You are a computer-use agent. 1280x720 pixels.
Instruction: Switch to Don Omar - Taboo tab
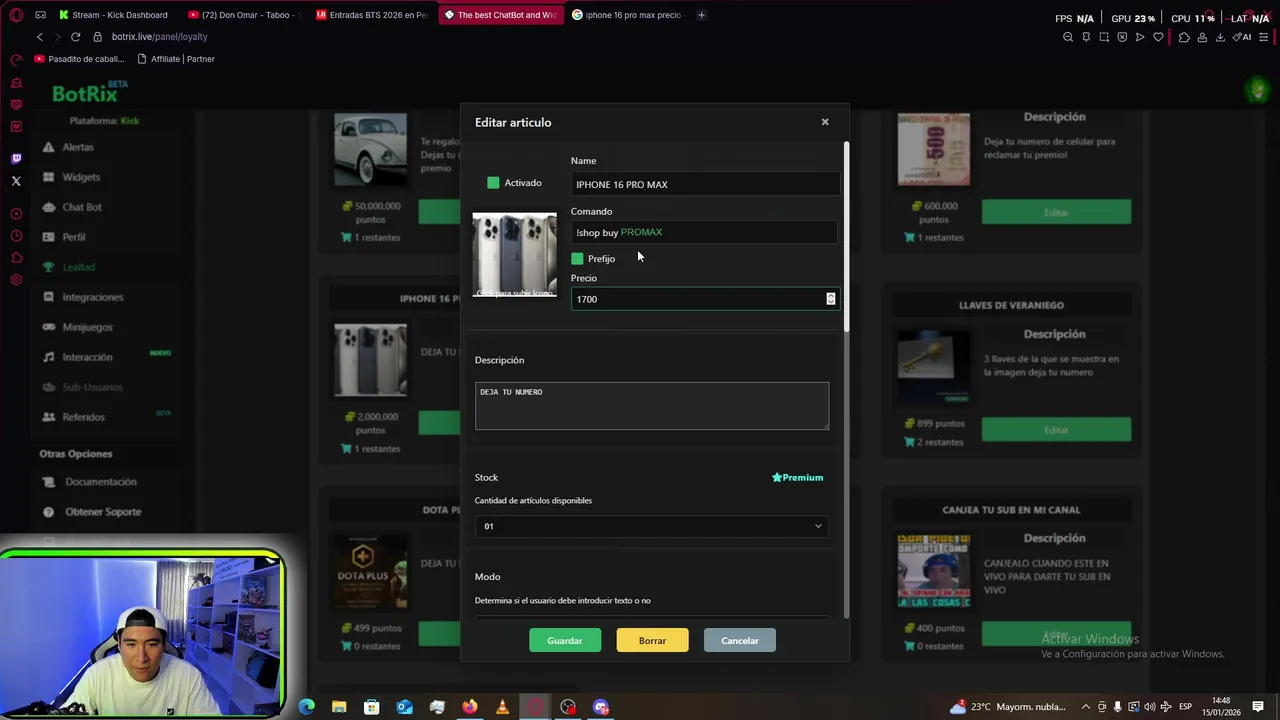244,15
